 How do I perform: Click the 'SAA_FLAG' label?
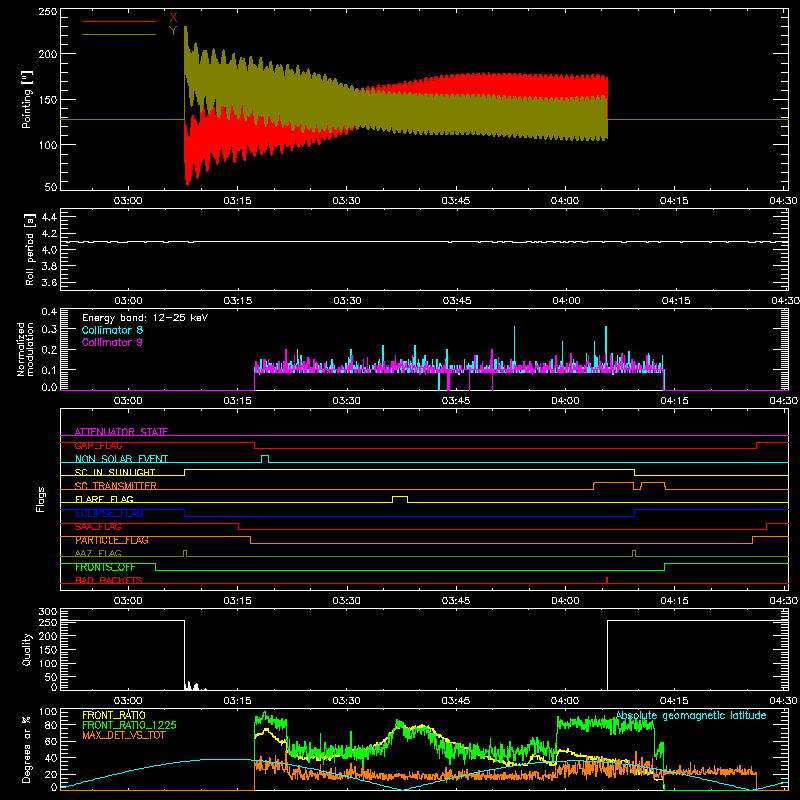(98, 527)
